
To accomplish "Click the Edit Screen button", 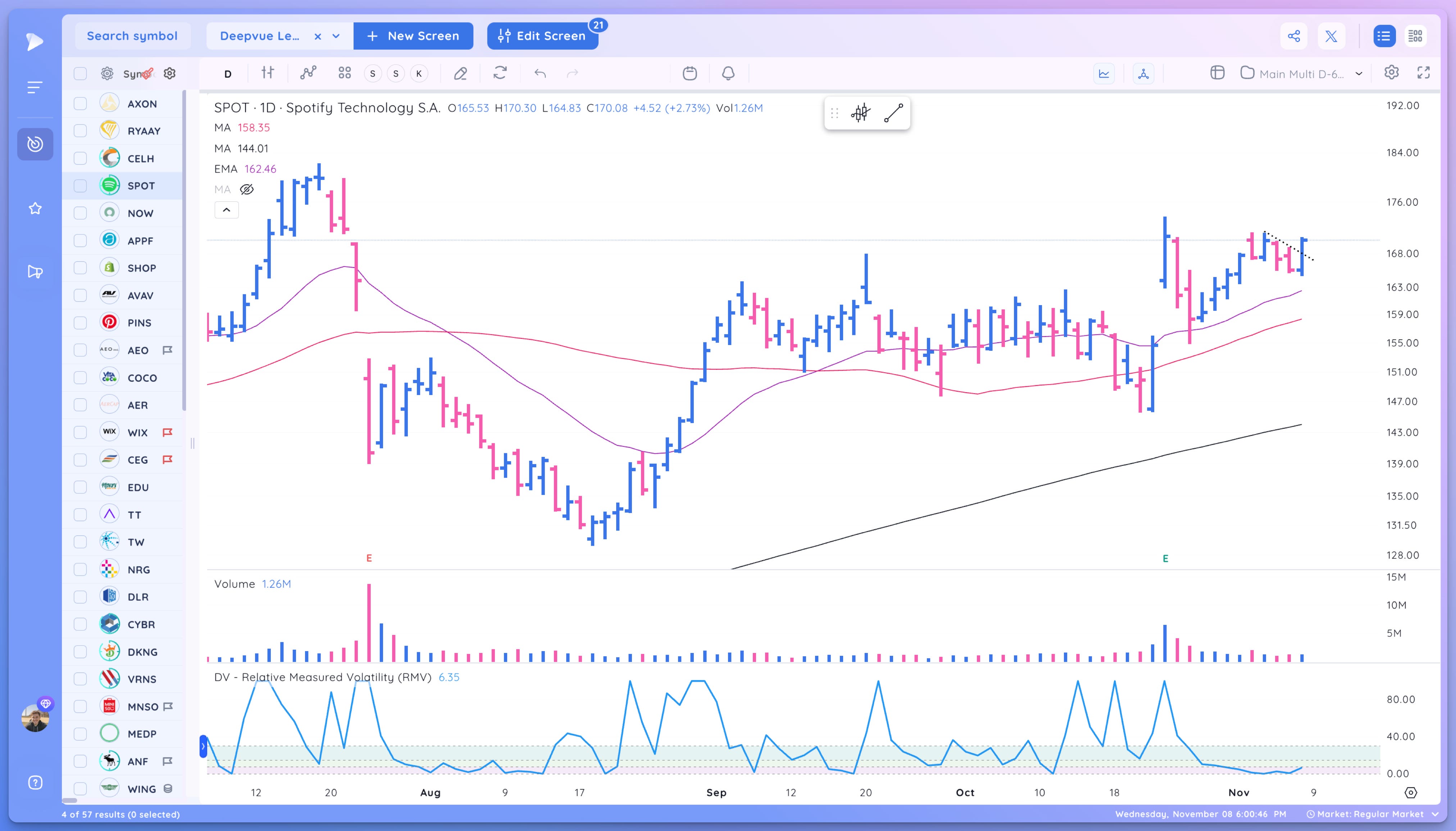I will [542, 36].
